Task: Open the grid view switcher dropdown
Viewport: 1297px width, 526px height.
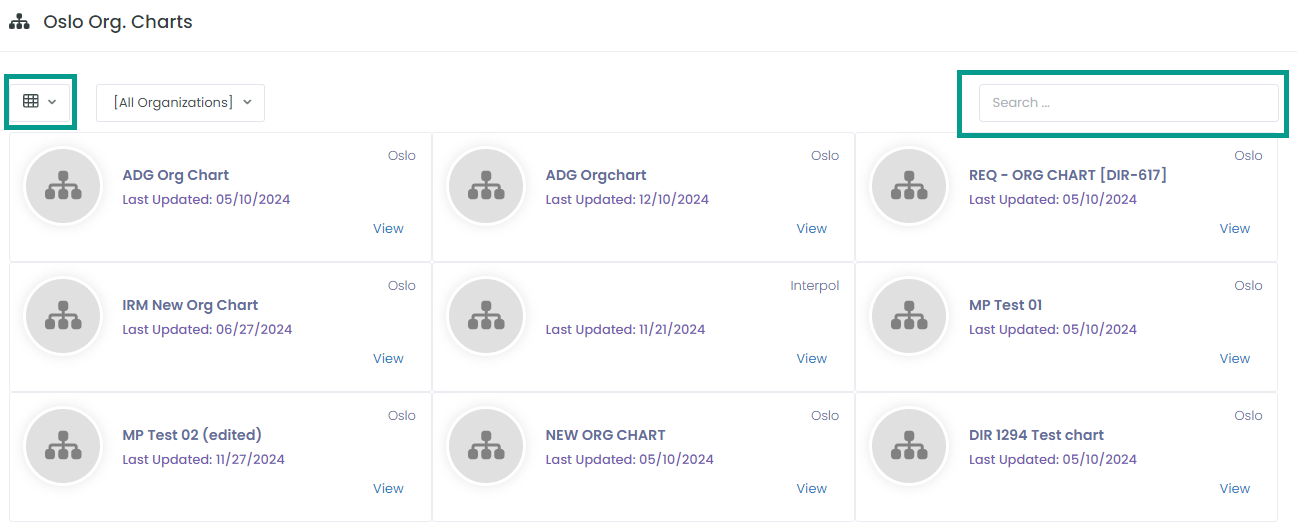Action: [x=40, y=102]
